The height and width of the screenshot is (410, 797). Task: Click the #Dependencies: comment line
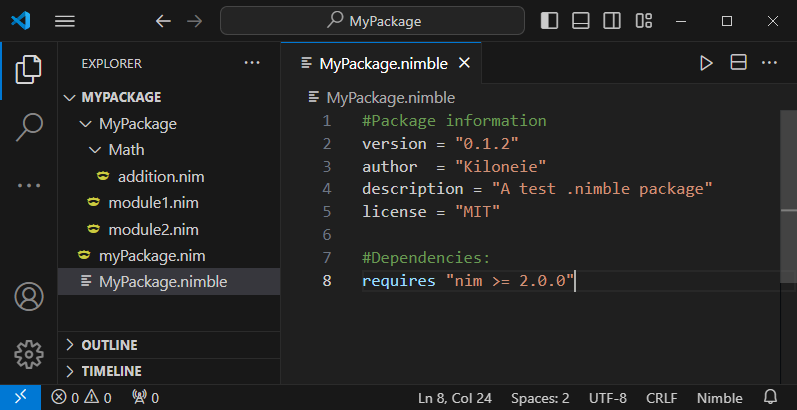click(x=426, y=258)
